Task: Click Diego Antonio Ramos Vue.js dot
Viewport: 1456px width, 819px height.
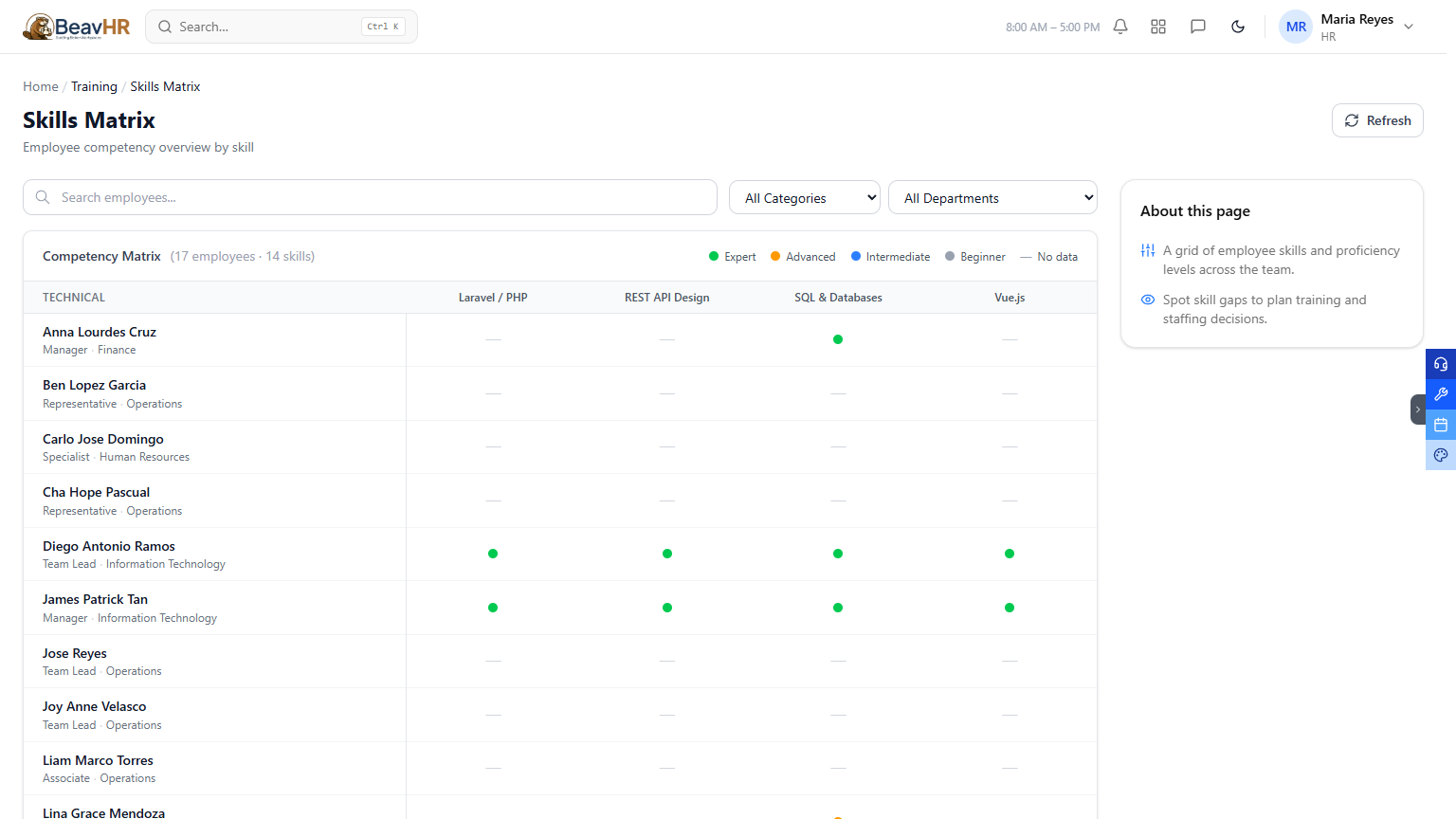Action: tap(1010, 554)
